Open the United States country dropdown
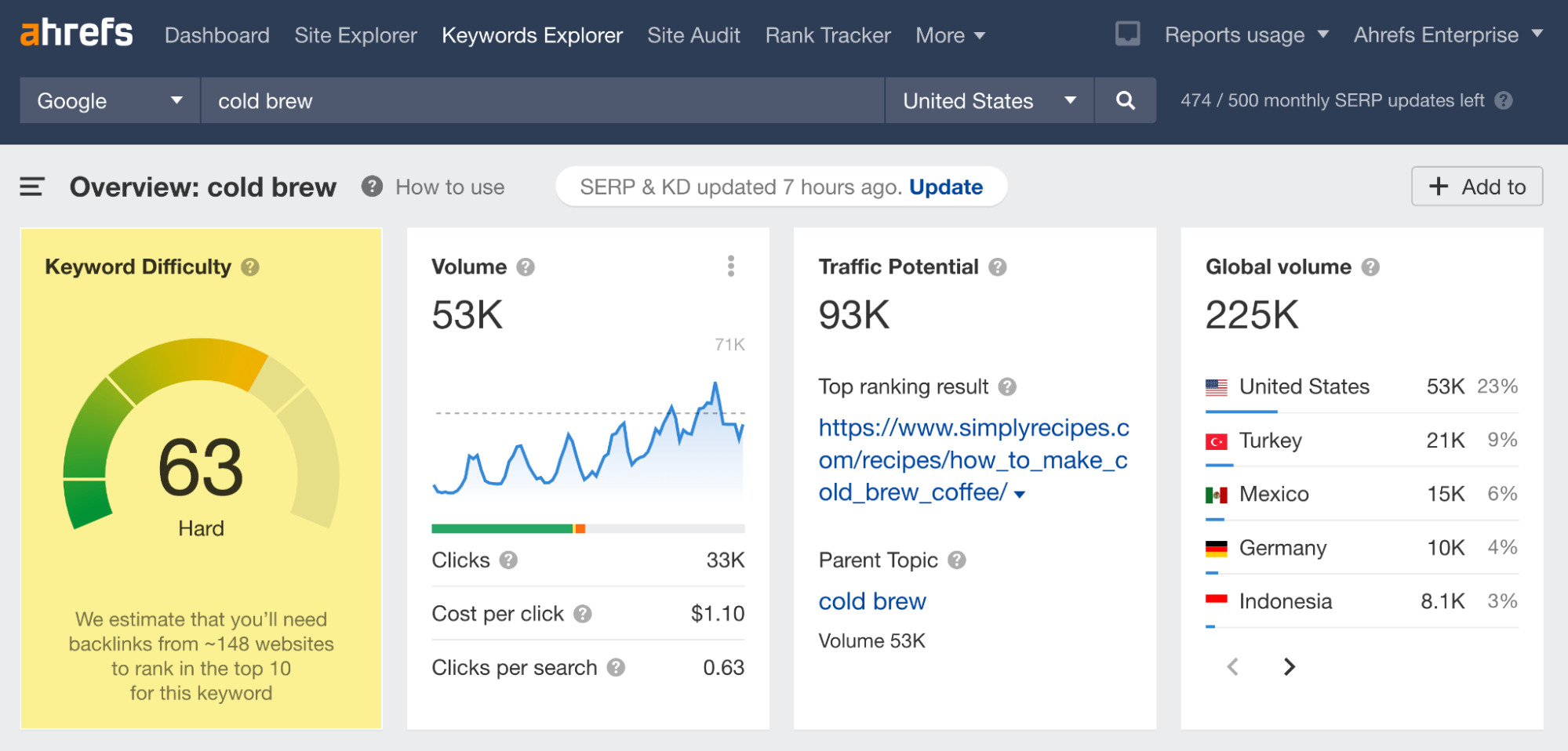This screenshot has width=1568, height=751. (x=989, y=100)
